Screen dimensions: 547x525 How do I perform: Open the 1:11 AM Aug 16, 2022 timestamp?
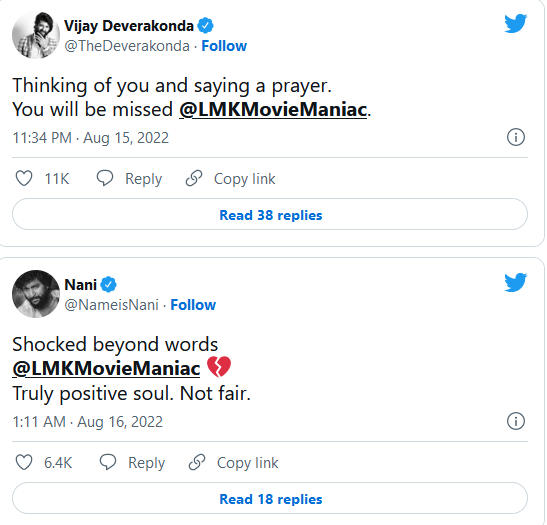[x=88, y=422]
